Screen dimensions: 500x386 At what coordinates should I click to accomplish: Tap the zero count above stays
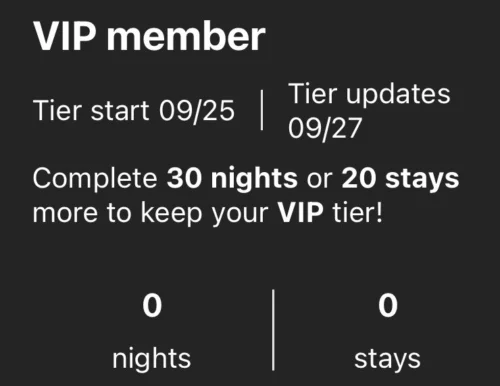[388, 306]
